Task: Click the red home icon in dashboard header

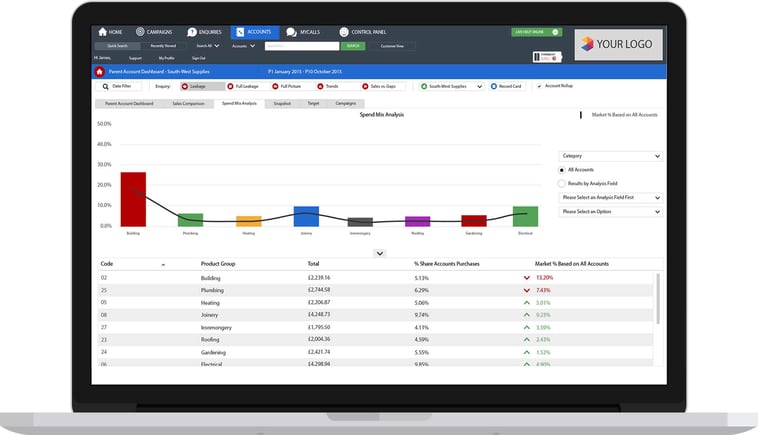Action: (99, 72)
